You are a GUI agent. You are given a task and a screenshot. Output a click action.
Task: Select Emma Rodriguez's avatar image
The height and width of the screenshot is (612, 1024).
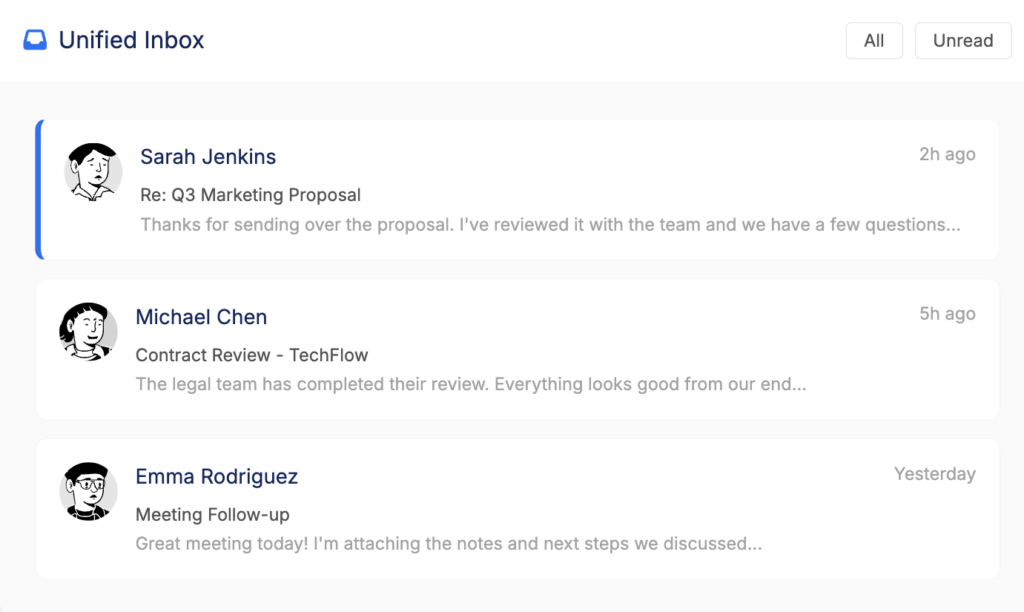(88, 491)
